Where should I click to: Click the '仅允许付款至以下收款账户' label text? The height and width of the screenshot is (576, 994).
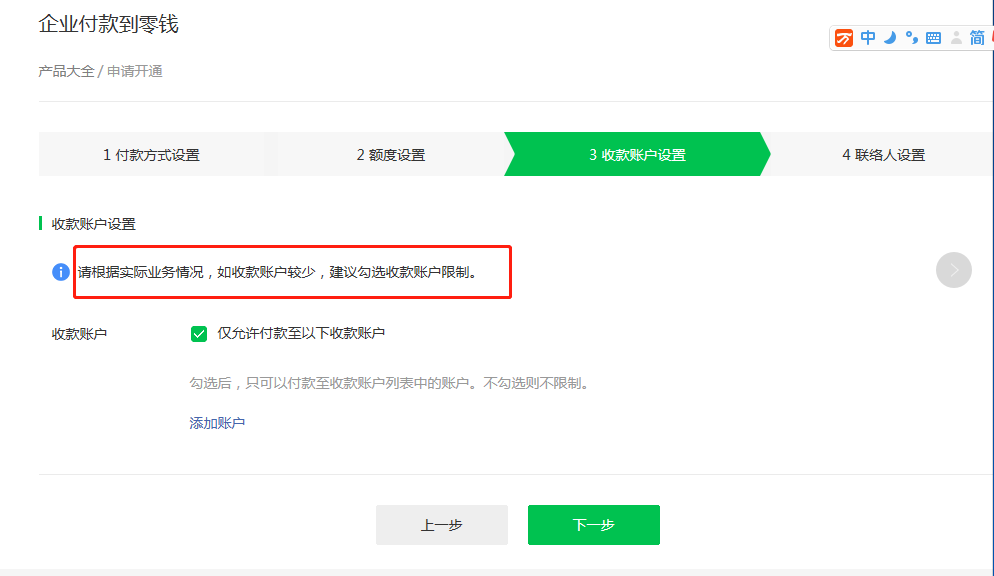click(x=301, y=333)
